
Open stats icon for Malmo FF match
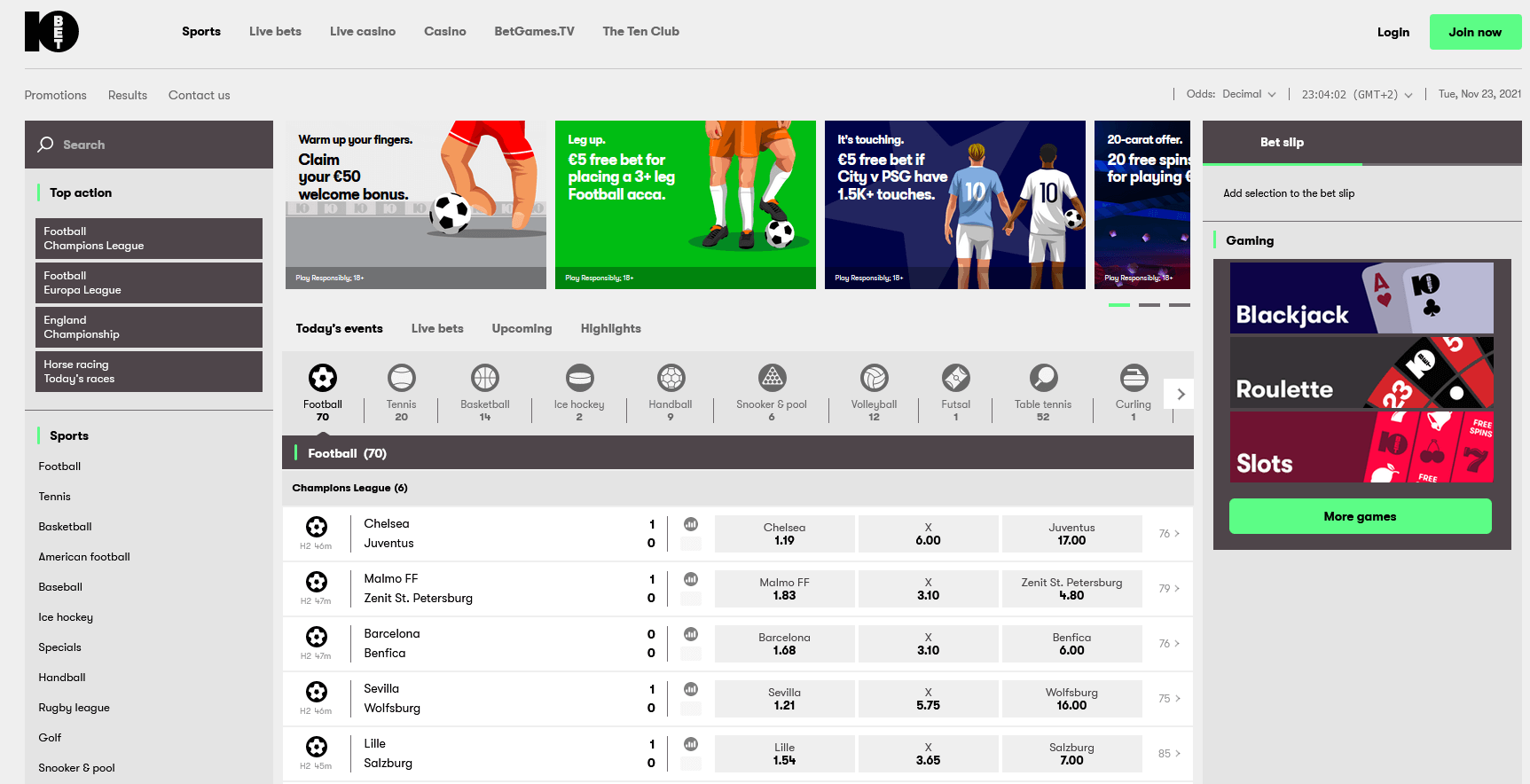(x=691, y=579)
